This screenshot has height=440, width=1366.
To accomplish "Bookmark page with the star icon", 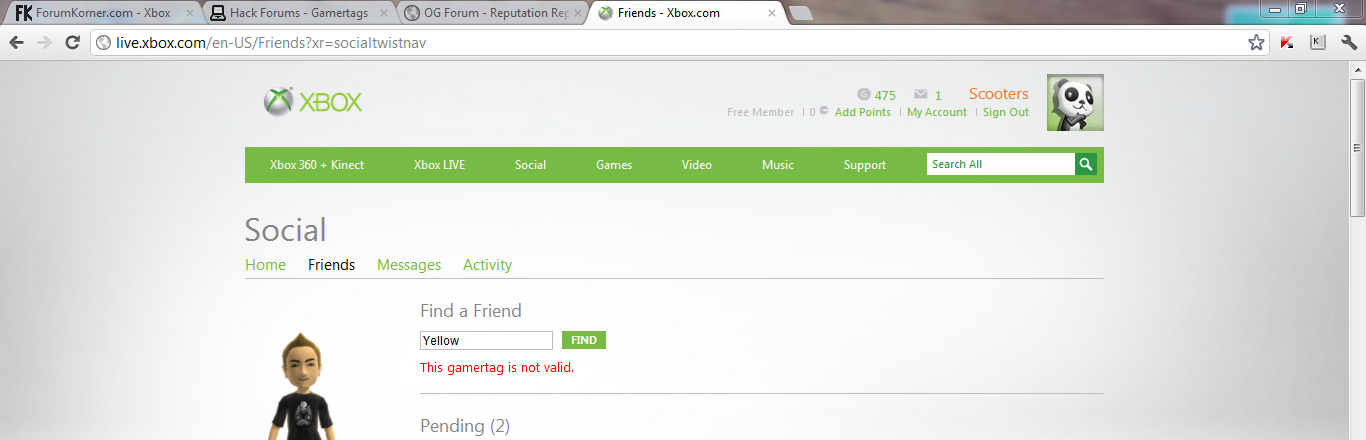I will 1257,43.
